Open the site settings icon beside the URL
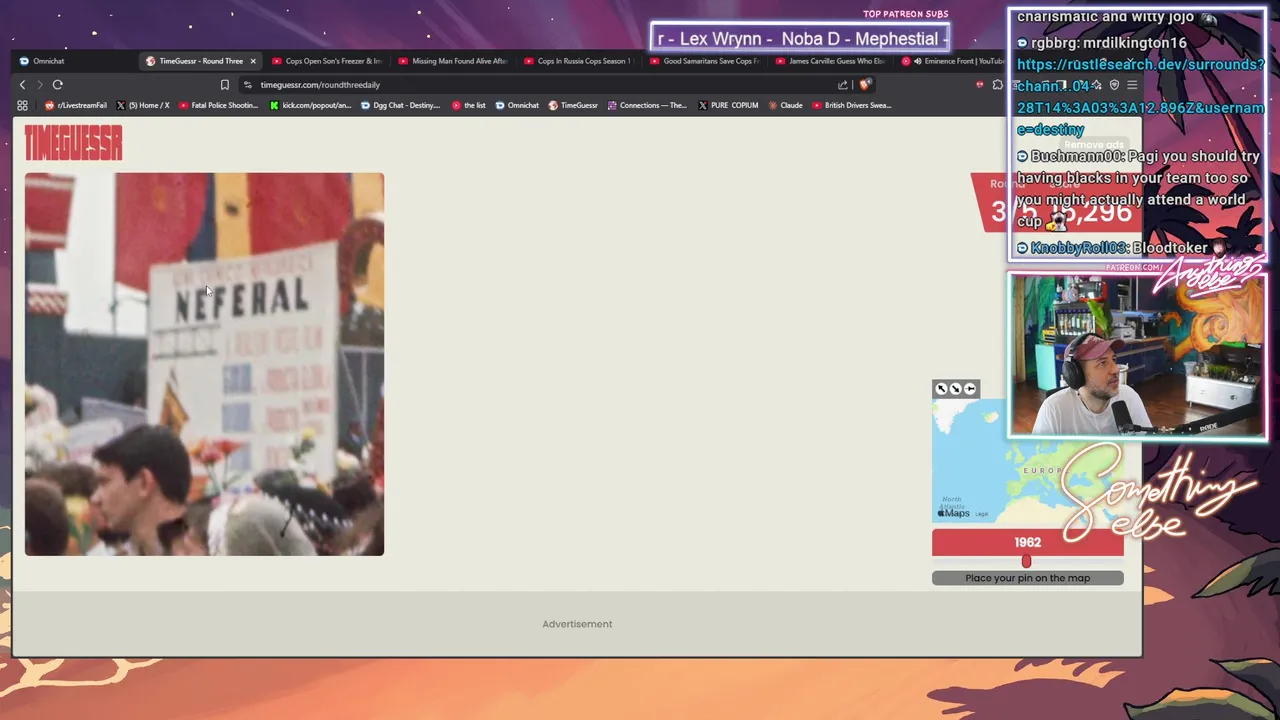This screenshot has height=720, width=1280. coord(248,85)
